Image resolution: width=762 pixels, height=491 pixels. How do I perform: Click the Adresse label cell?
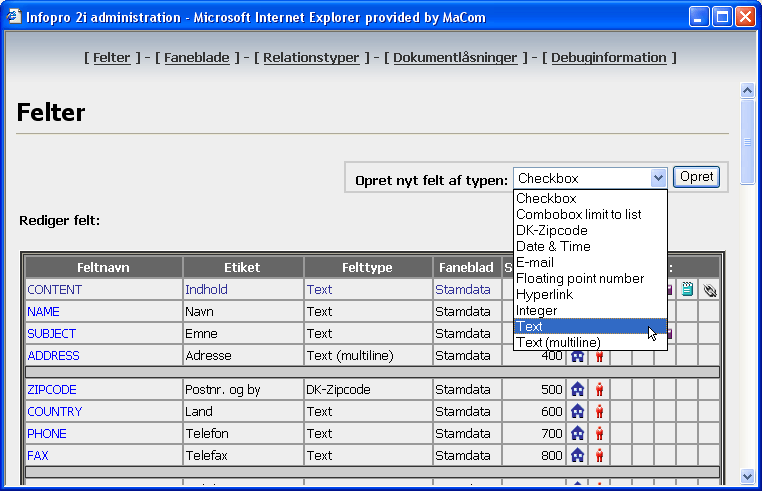(242, 355)
